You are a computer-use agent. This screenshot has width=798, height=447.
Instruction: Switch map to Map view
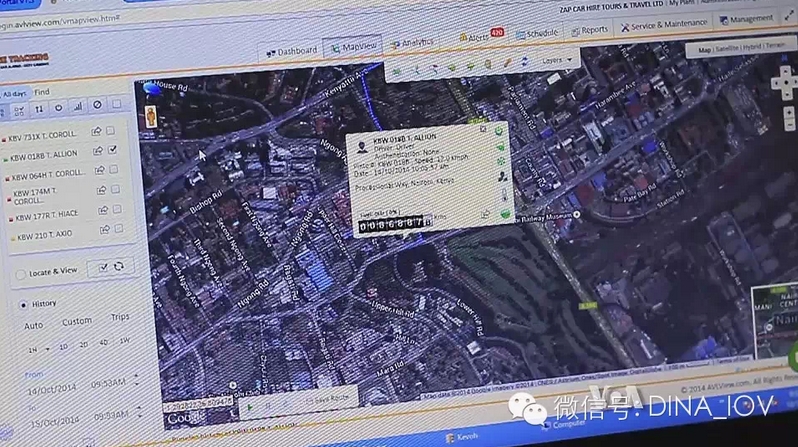704,50
